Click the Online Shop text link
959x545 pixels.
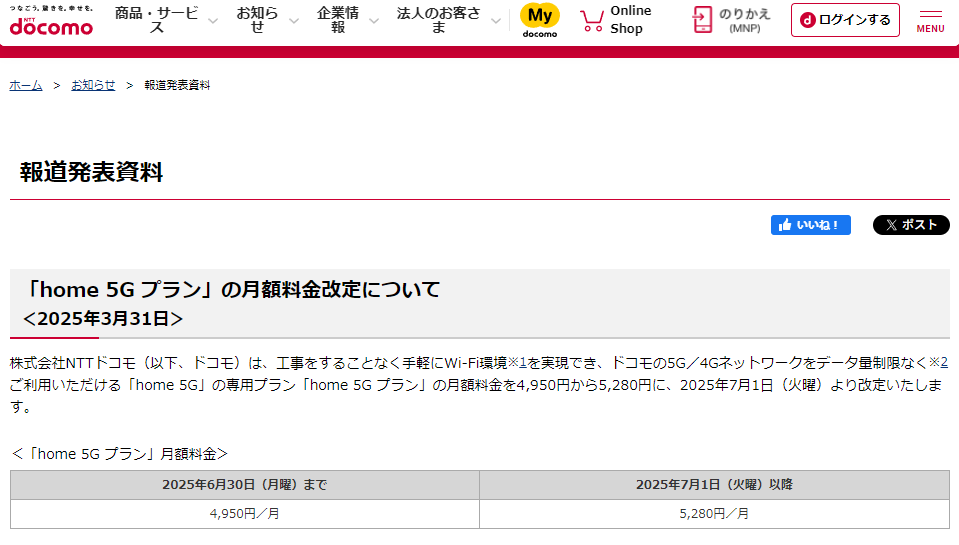631,20
